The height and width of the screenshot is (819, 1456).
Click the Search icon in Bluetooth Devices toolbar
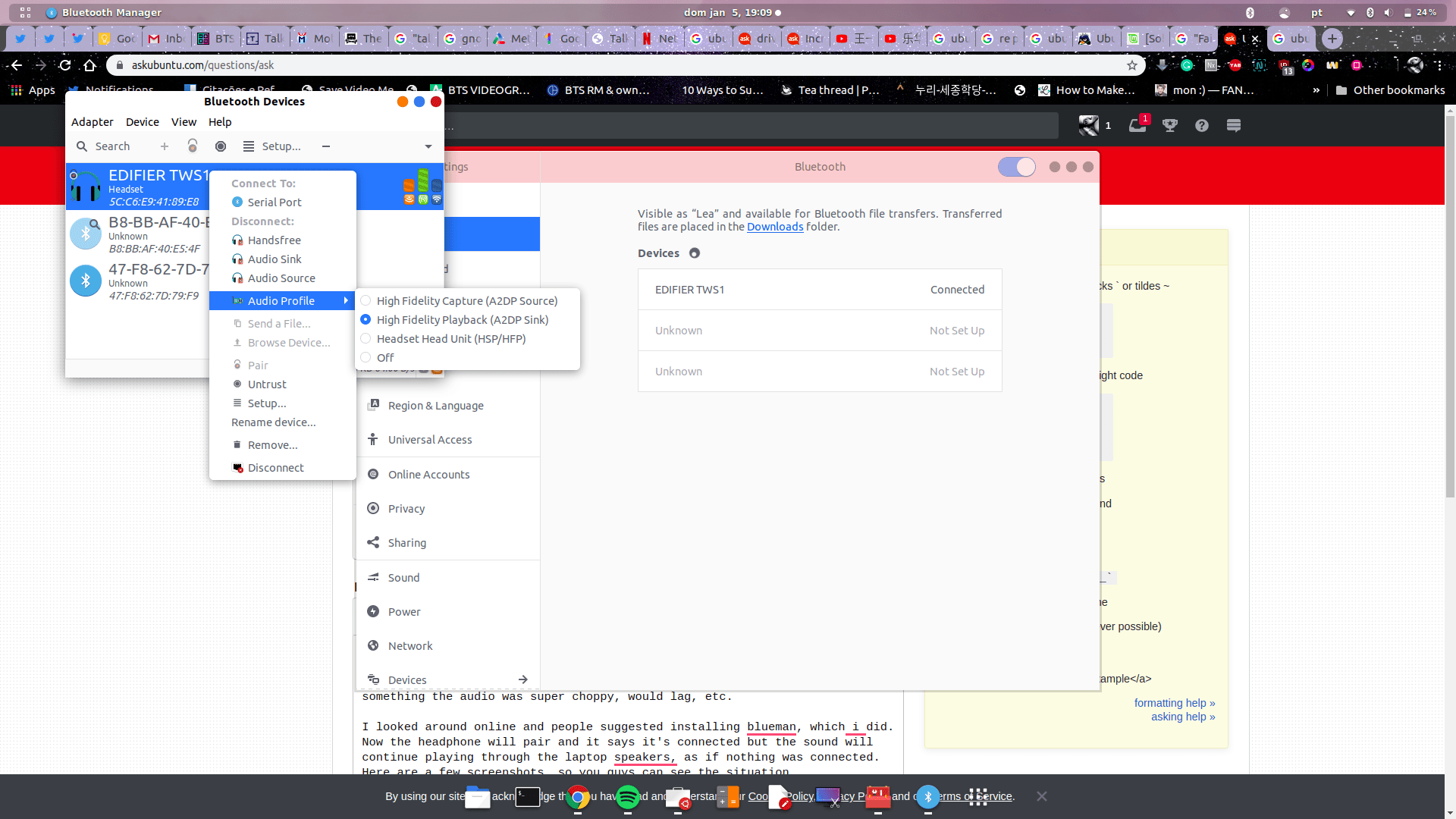pyautogui.click(x=82, y=146)
